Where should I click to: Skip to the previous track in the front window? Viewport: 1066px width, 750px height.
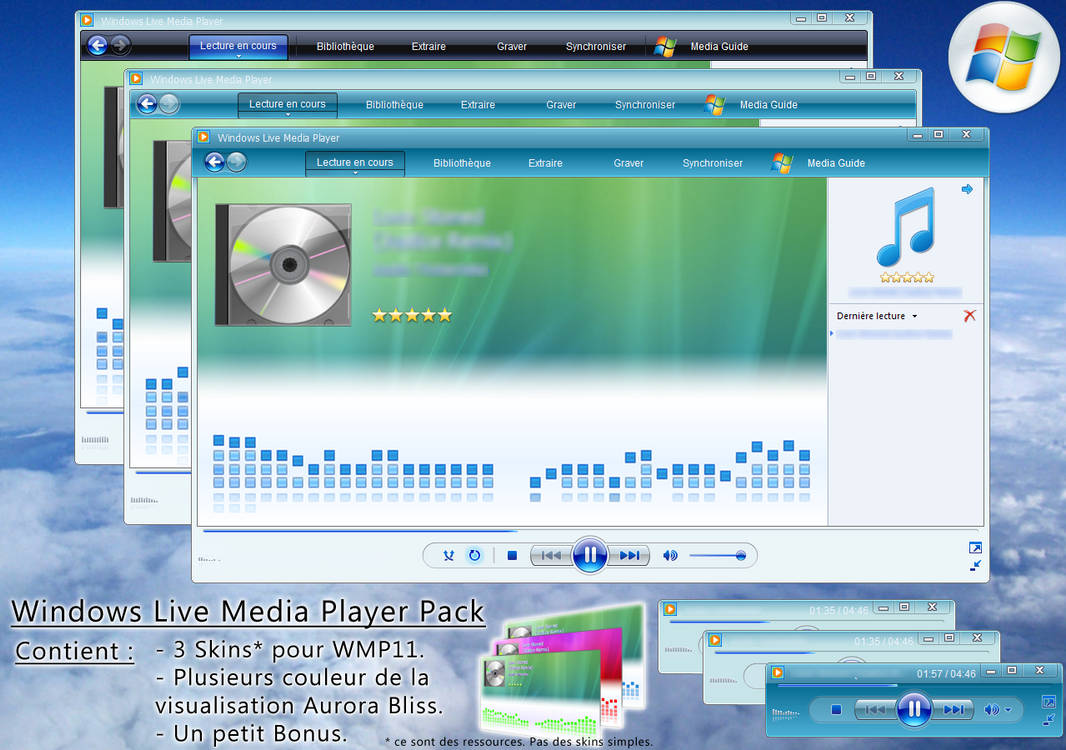(x=551, y=556)
